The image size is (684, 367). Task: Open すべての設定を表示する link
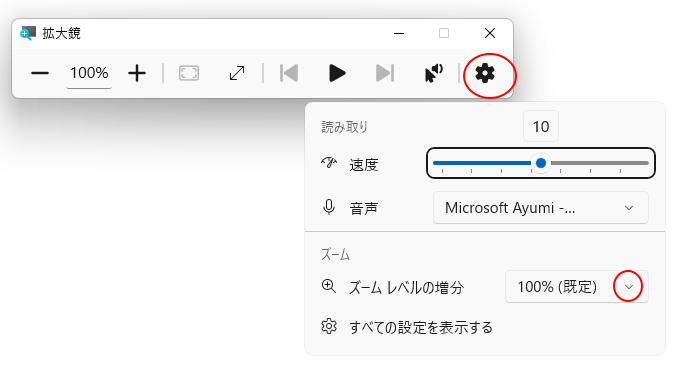click(x=421, y=327)
